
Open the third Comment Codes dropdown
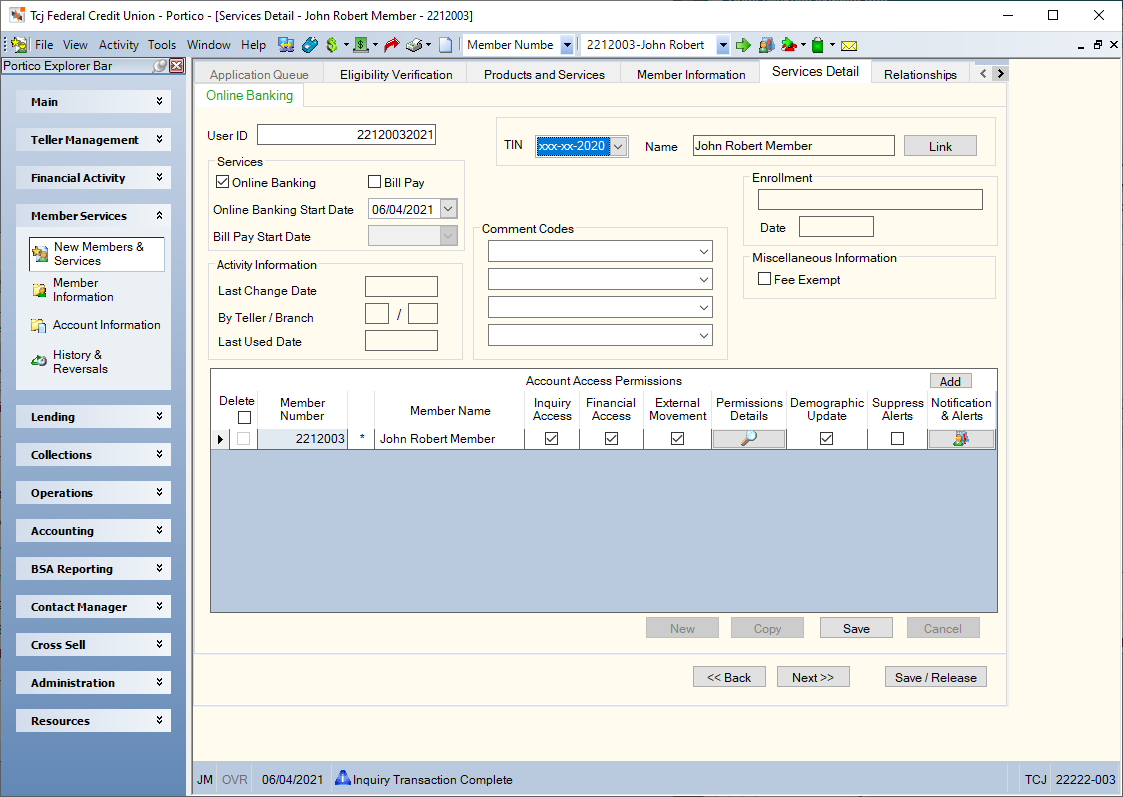703,307
